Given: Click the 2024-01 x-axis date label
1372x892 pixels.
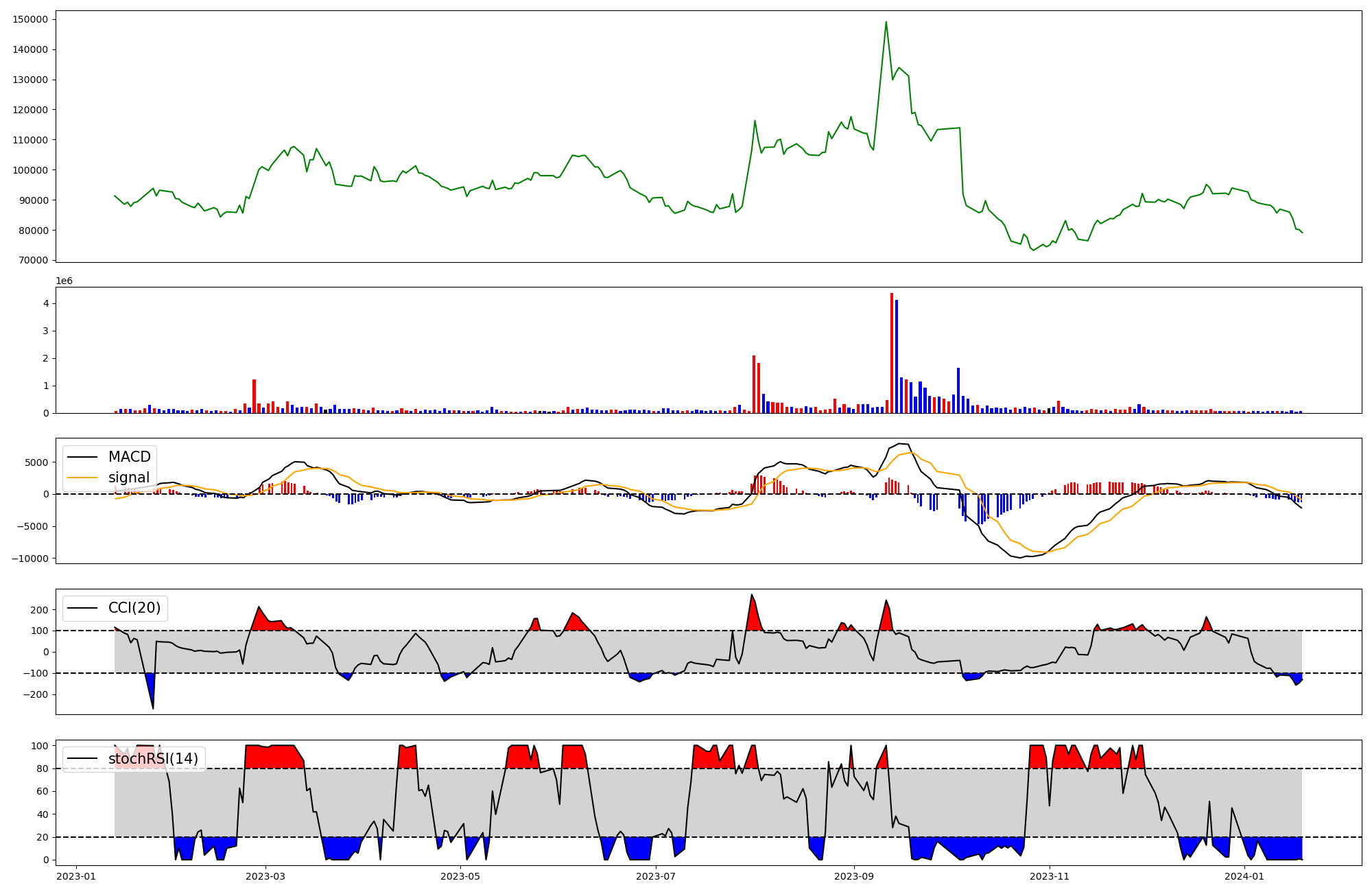Looking at the screenshot, I should tap(1244, 876).
